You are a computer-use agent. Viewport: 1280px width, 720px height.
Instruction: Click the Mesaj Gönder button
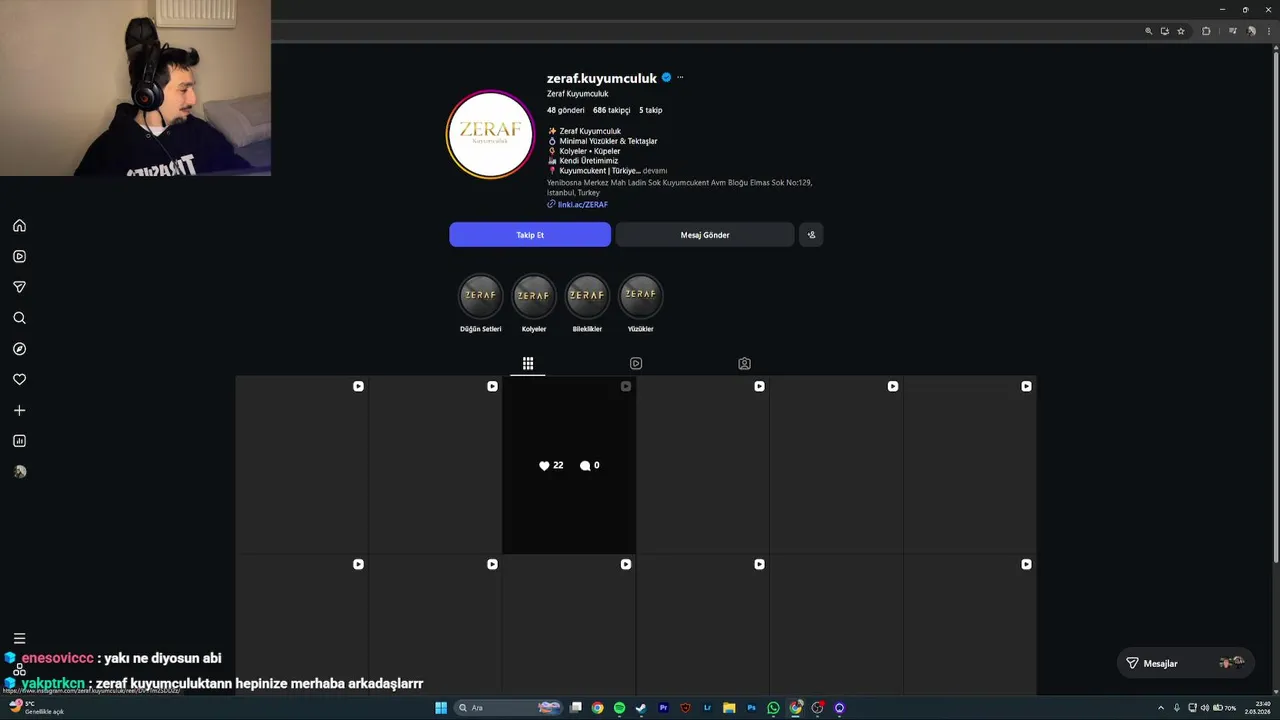point(705,235)
